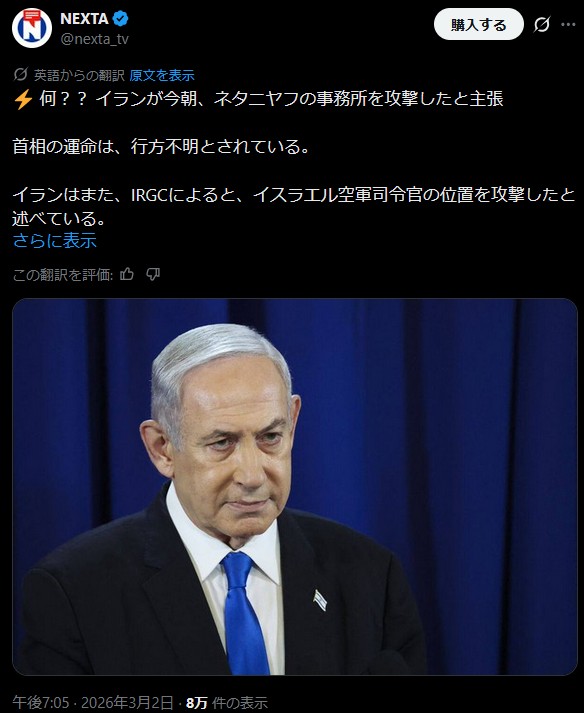Open the three-dot more options menu
The width and height of the screenshot is (584, 713).
(568, 25)
